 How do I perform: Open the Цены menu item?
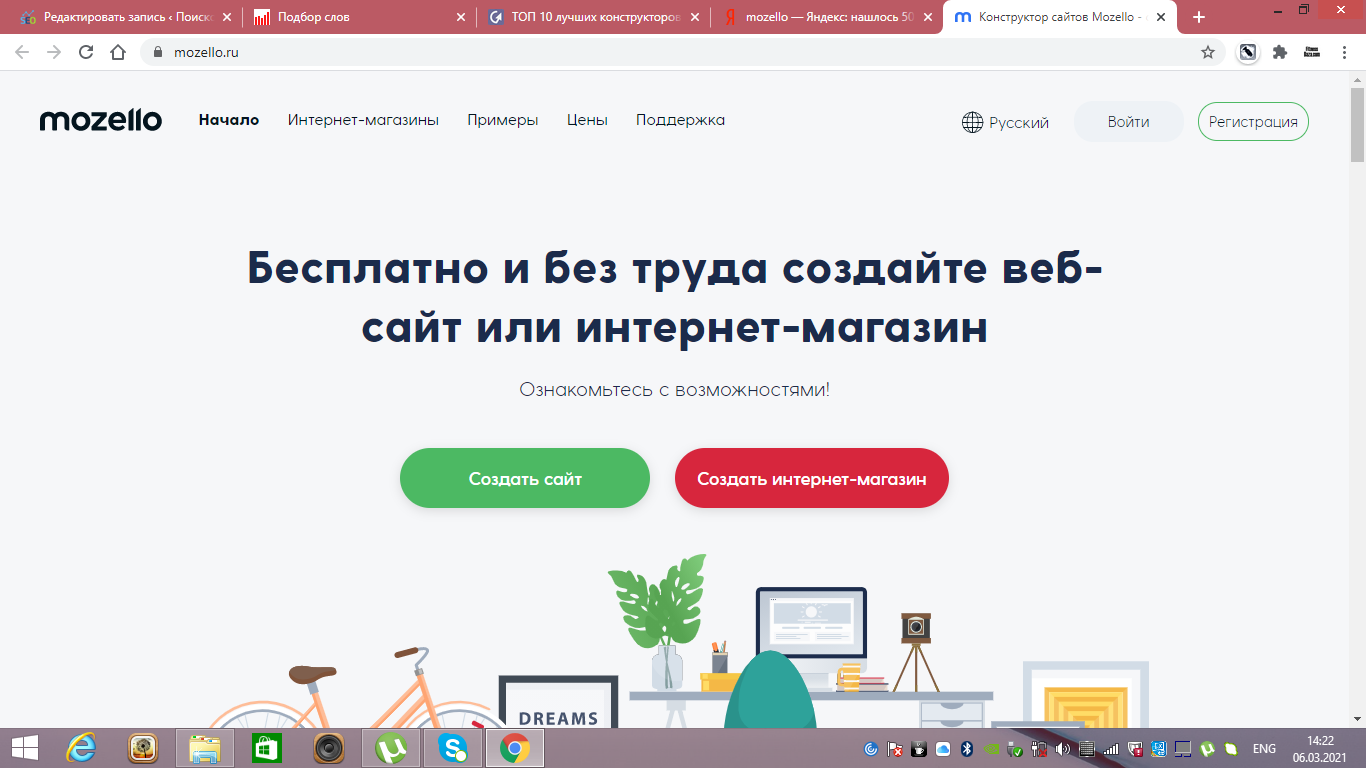click(587, 120)
